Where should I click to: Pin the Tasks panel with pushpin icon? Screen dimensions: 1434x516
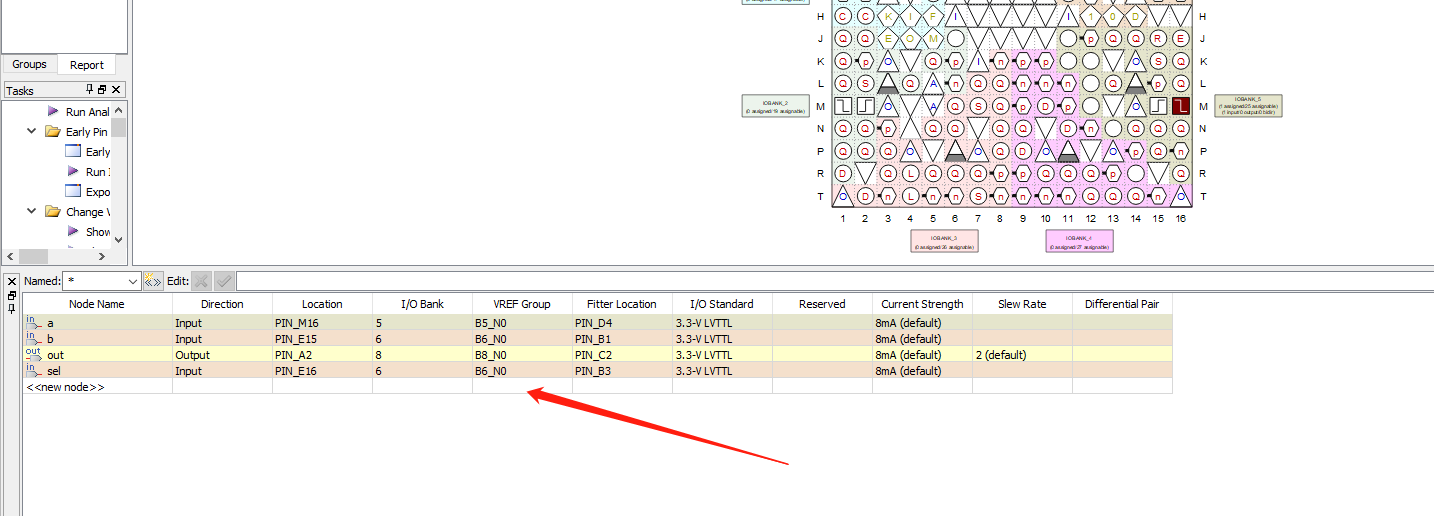89,90
